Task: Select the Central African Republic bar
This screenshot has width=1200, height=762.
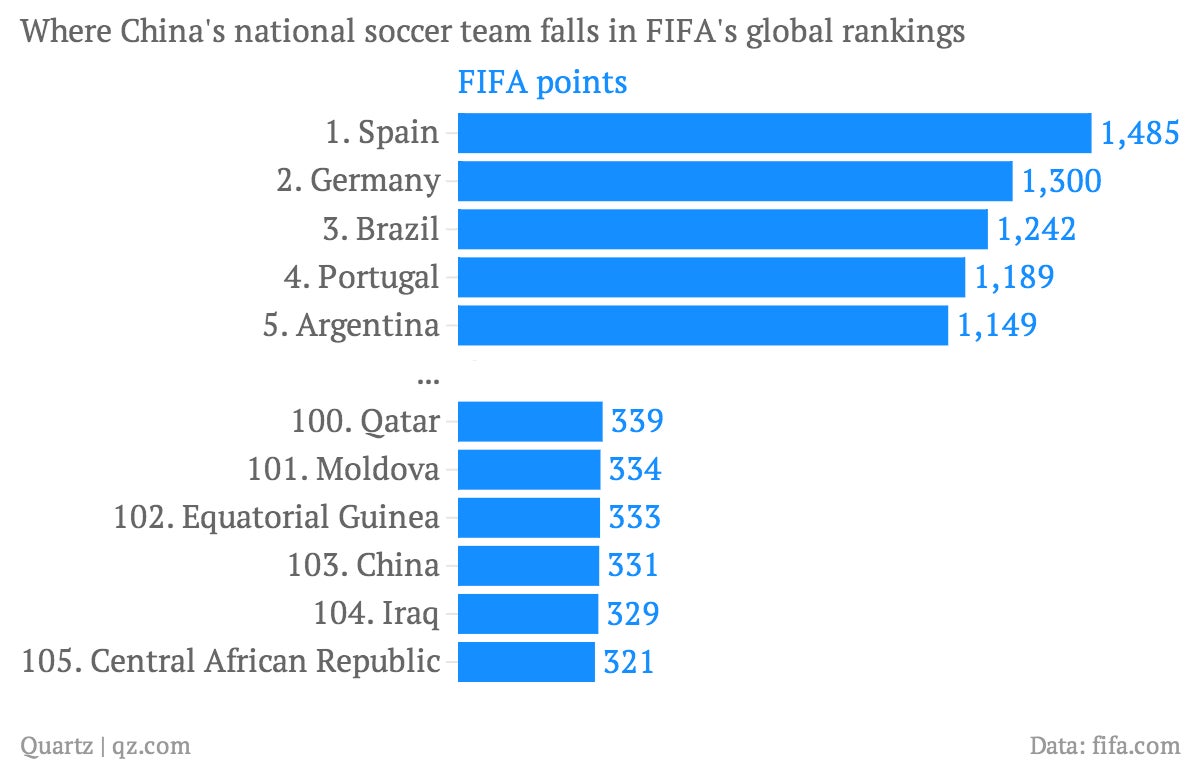Action: pos(526,661)
